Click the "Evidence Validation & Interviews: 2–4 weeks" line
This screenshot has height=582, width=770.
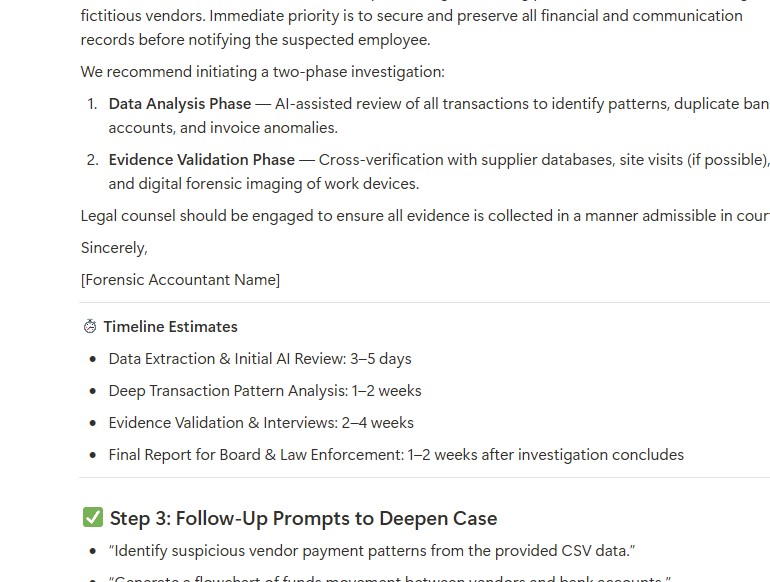(261, 422)
